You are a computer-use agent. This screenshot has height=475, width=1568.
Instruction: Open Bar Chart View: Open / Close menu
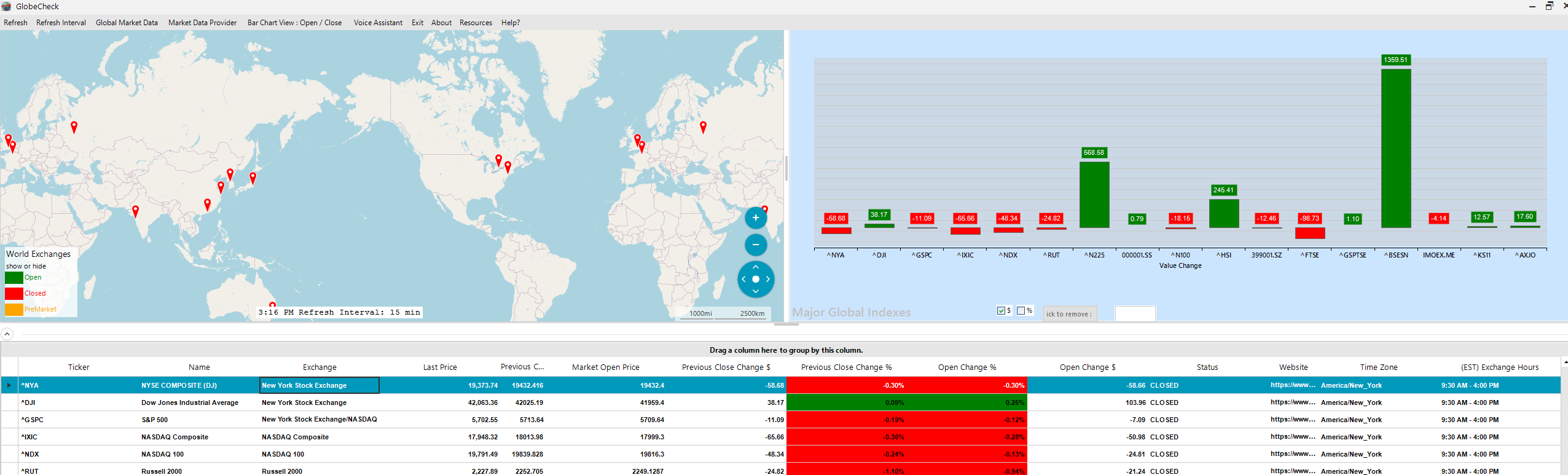click(x=294, y=23)
